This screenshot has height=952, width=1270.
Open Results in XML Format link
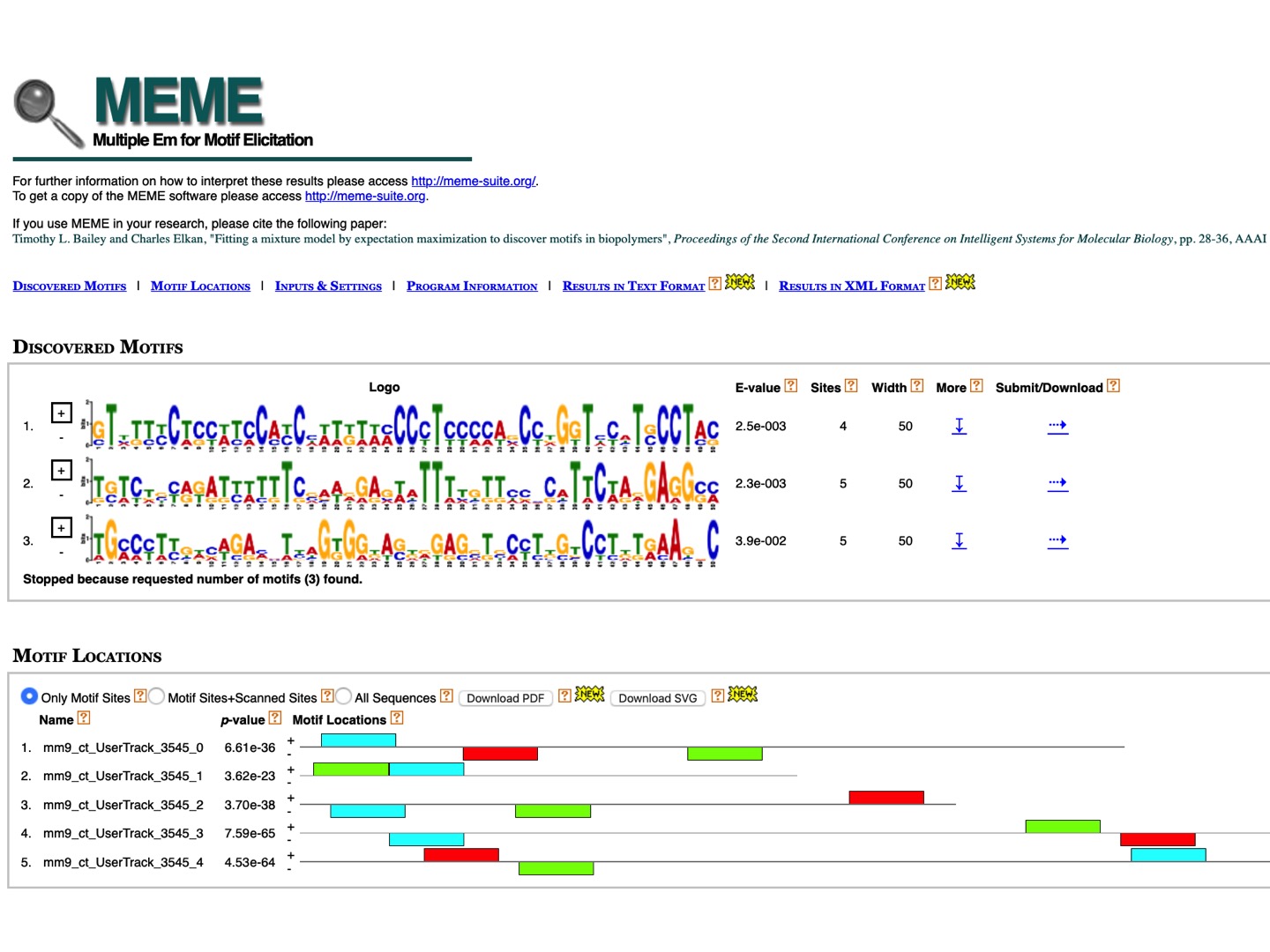(x=852, y=286)
